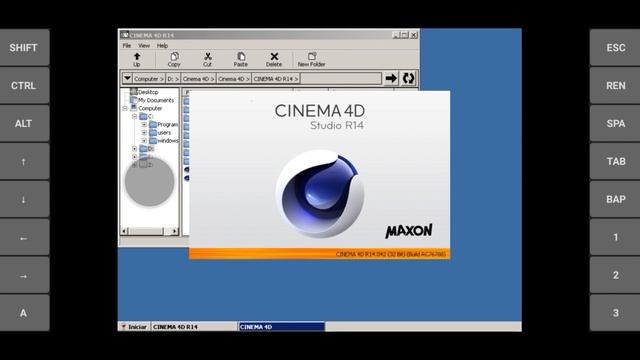This screenshot has width=640, height=360.
Task: Switch to CINEMA 4D R14 taskbar window
Action: point(194,327)
